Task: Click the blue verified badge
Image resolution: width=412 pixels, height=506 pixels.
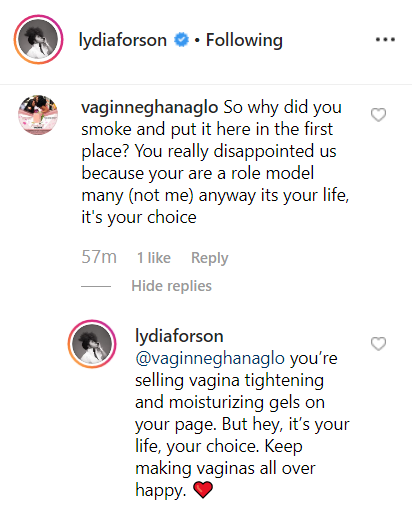Action: click(181, 40)
